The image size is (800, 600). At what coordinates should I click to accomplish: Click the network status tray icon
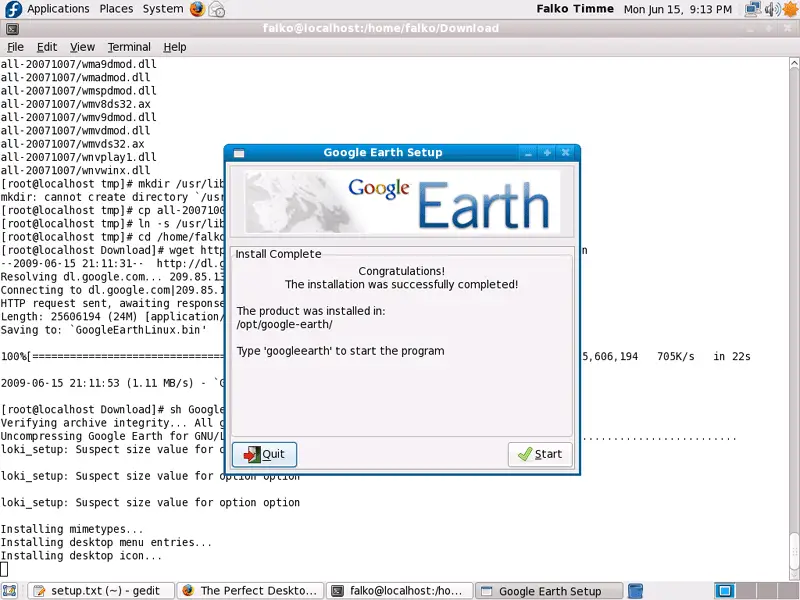pos(753,9)
